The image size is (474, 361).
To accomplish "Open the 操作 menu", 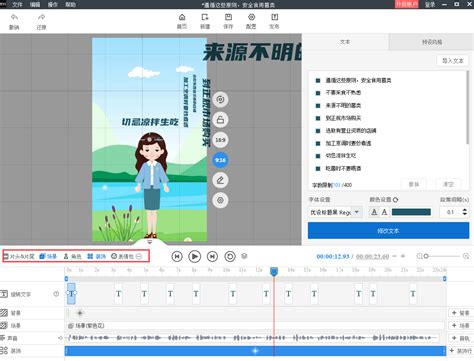I will [x=53, y=4].
